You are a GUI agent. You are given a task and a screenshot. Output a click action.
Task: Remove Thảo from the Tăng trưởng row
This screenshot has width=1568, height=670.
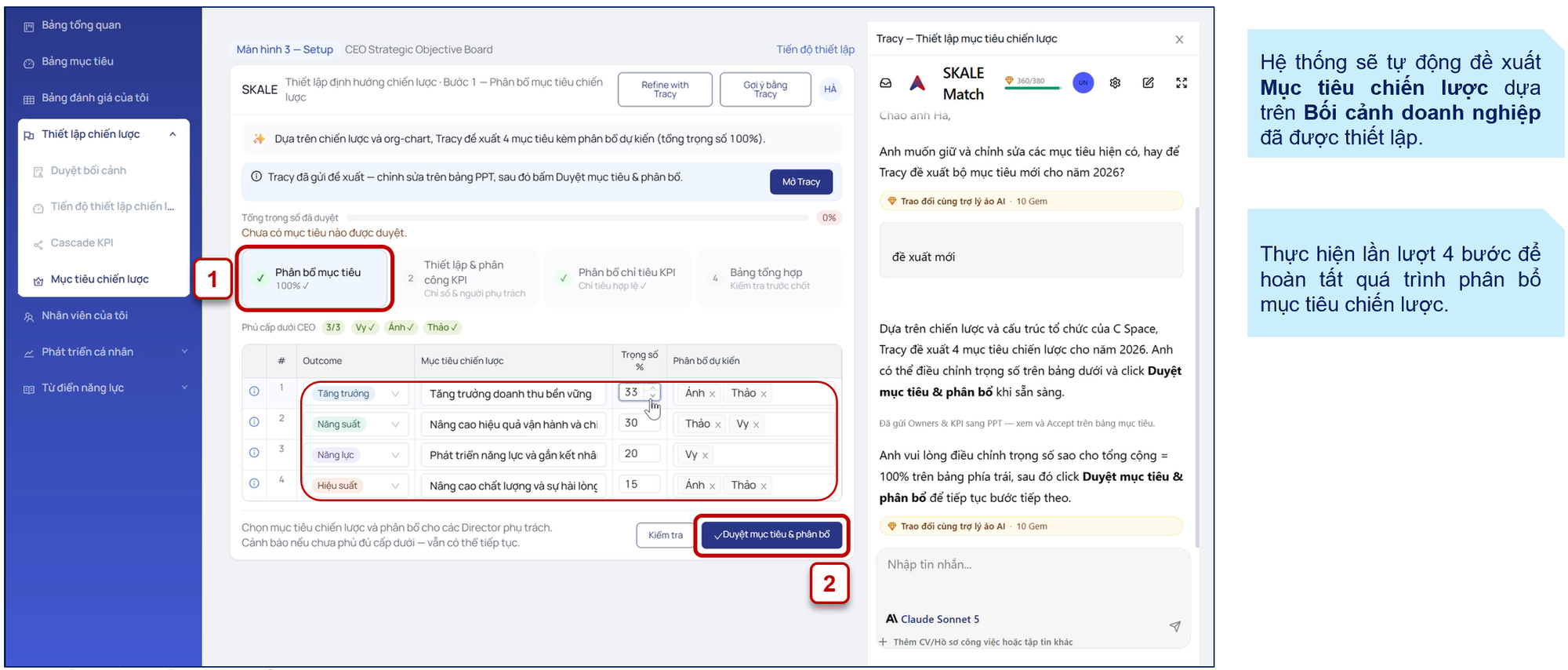pyautogui.click(x=764, y=394)
